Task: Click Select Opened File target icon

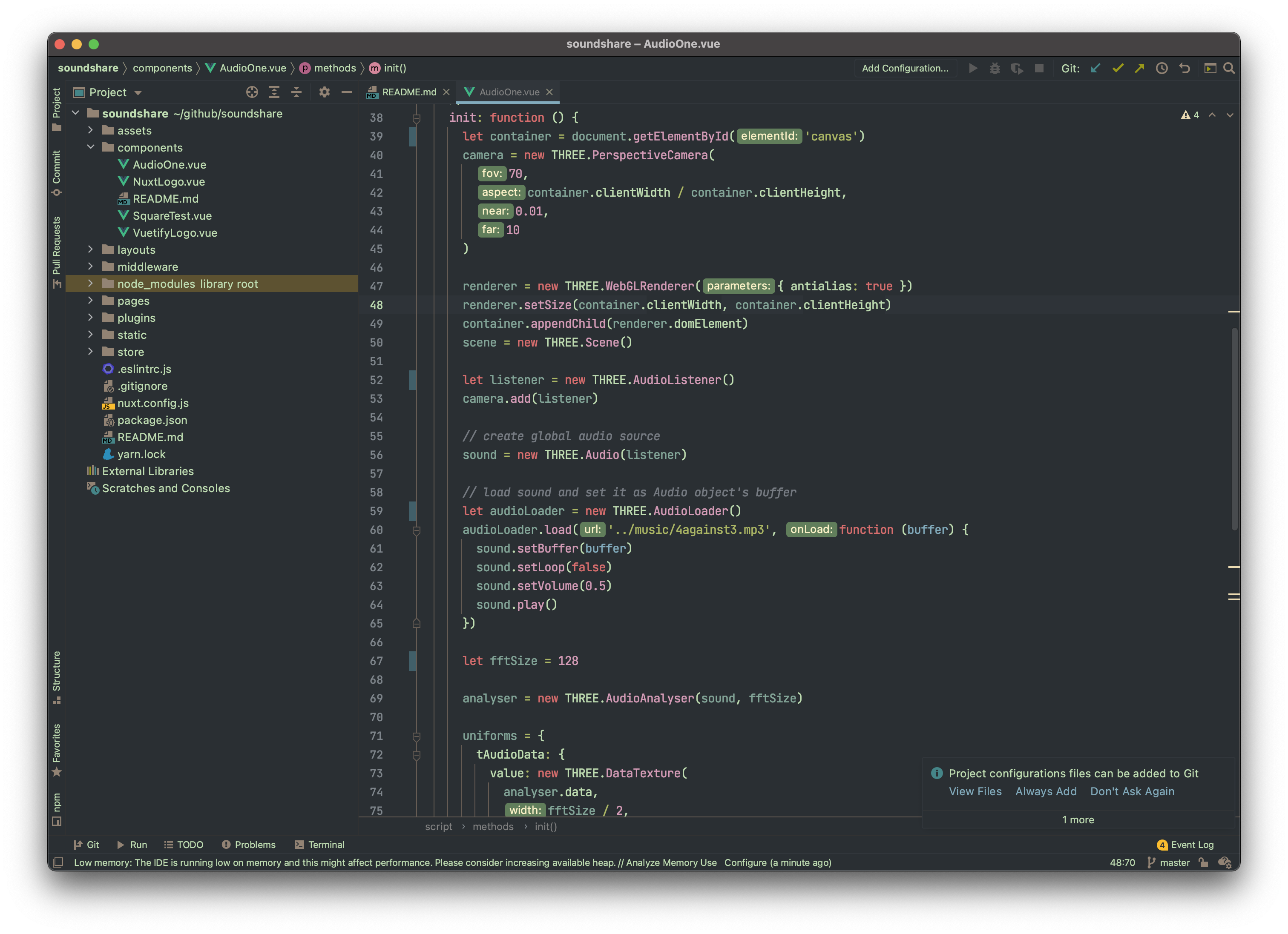Action: [x=252, y=92]
